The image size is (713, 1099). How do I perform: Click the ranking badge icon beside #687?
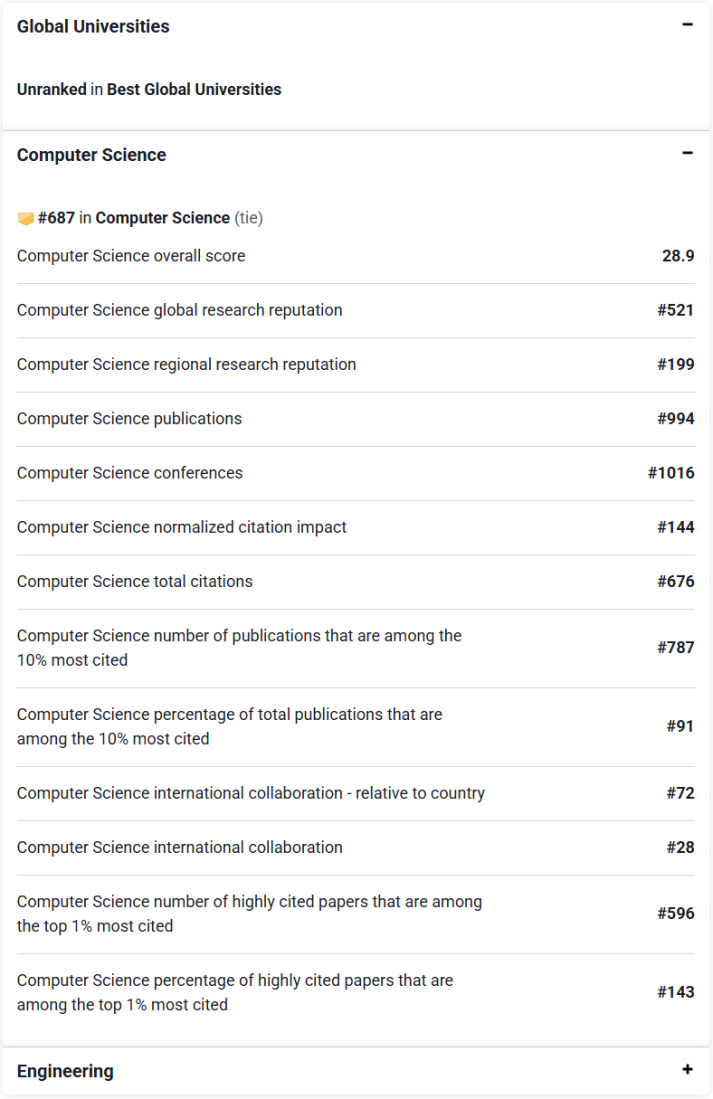(26, 218)
